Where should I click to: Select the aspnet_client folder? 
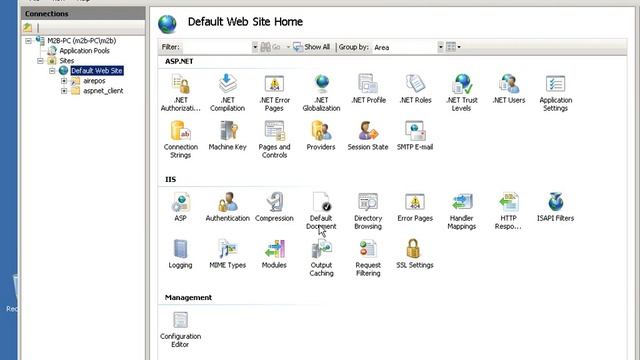[103, 91]
